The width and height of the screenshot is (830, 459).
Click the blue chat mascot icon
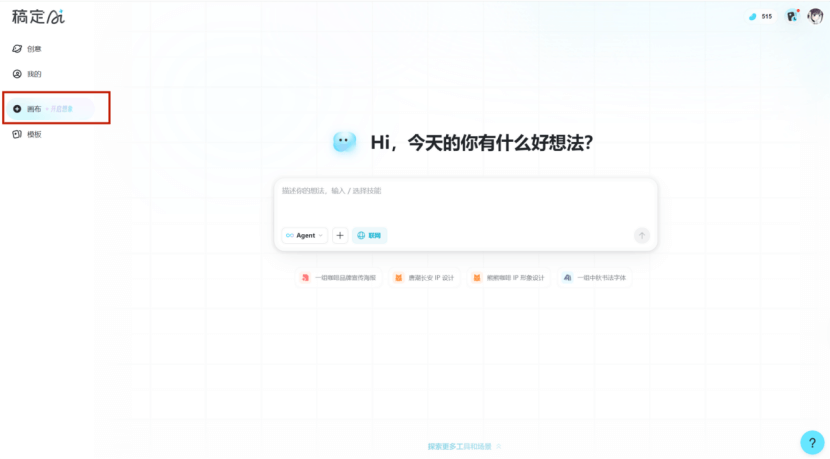345,142
